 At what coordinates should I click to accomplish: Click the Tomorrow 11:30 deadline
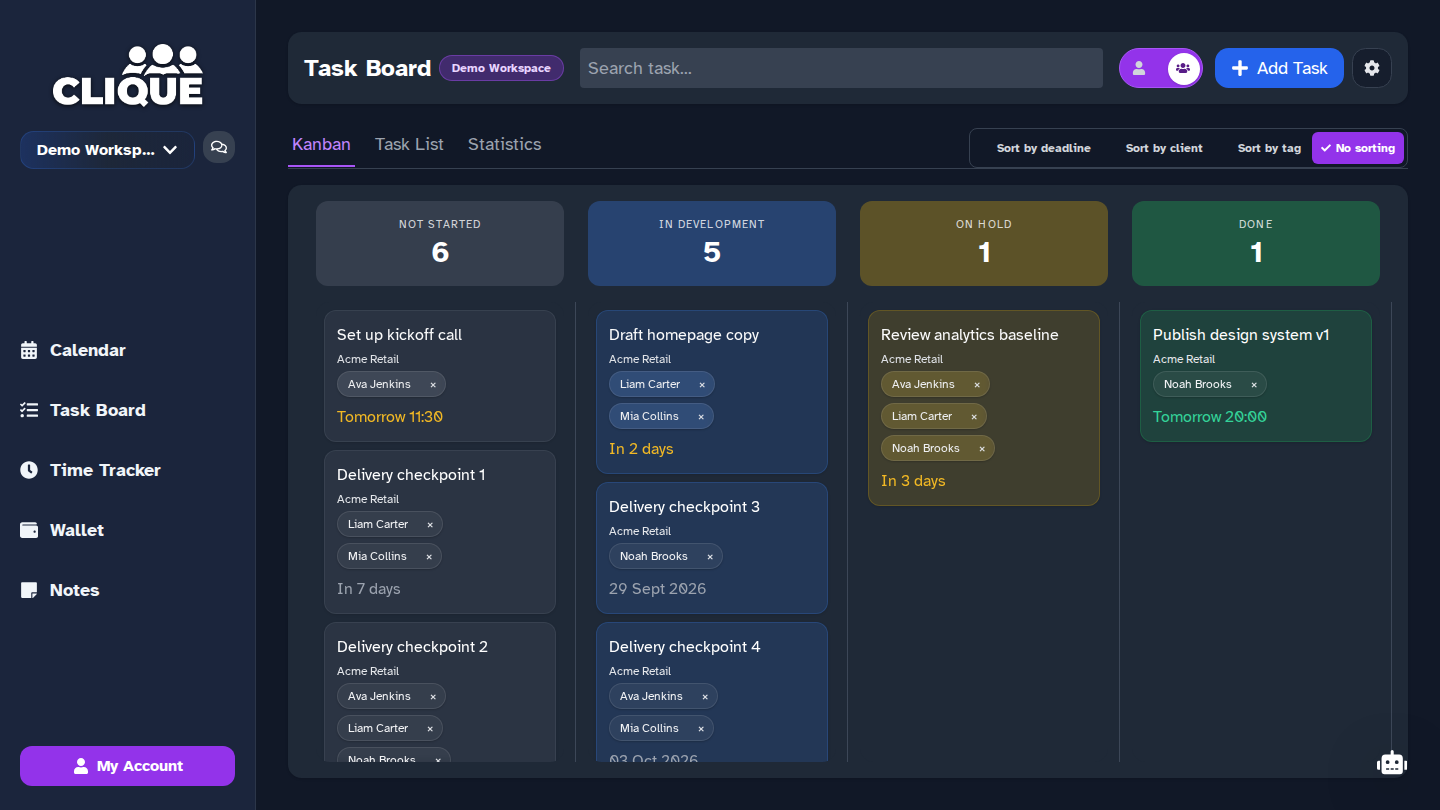point(390,417)
